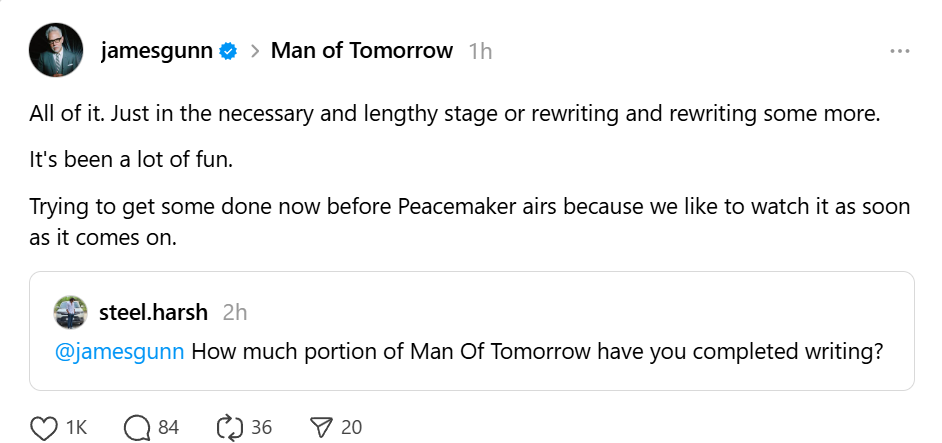Click the blue verified badge
This screenshot has width=942, height=443.
[228, 51]
